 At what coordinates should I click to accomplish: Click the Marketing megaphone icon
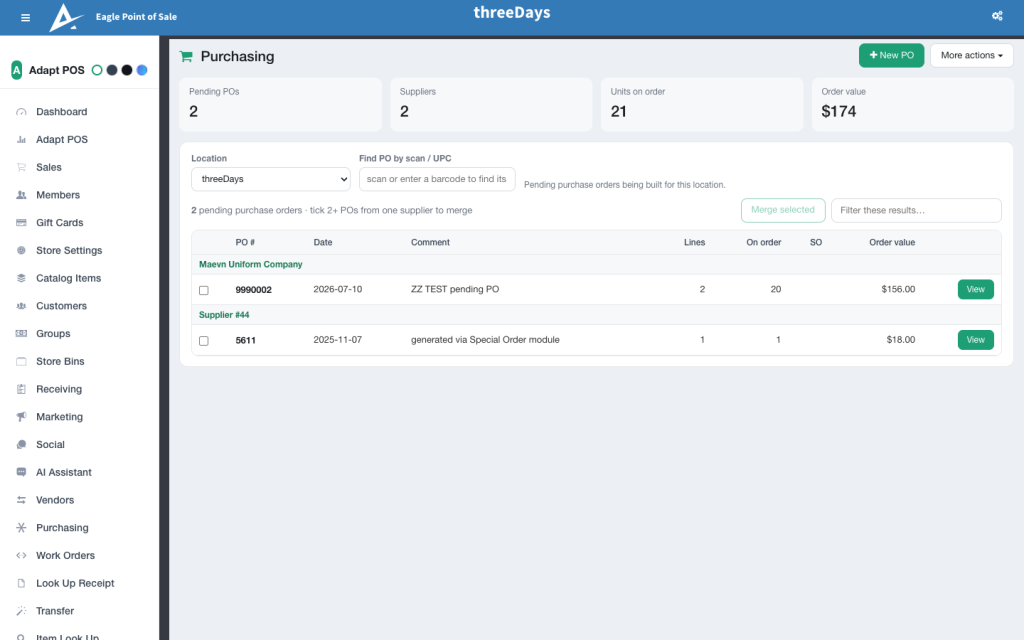click(21, 417)
